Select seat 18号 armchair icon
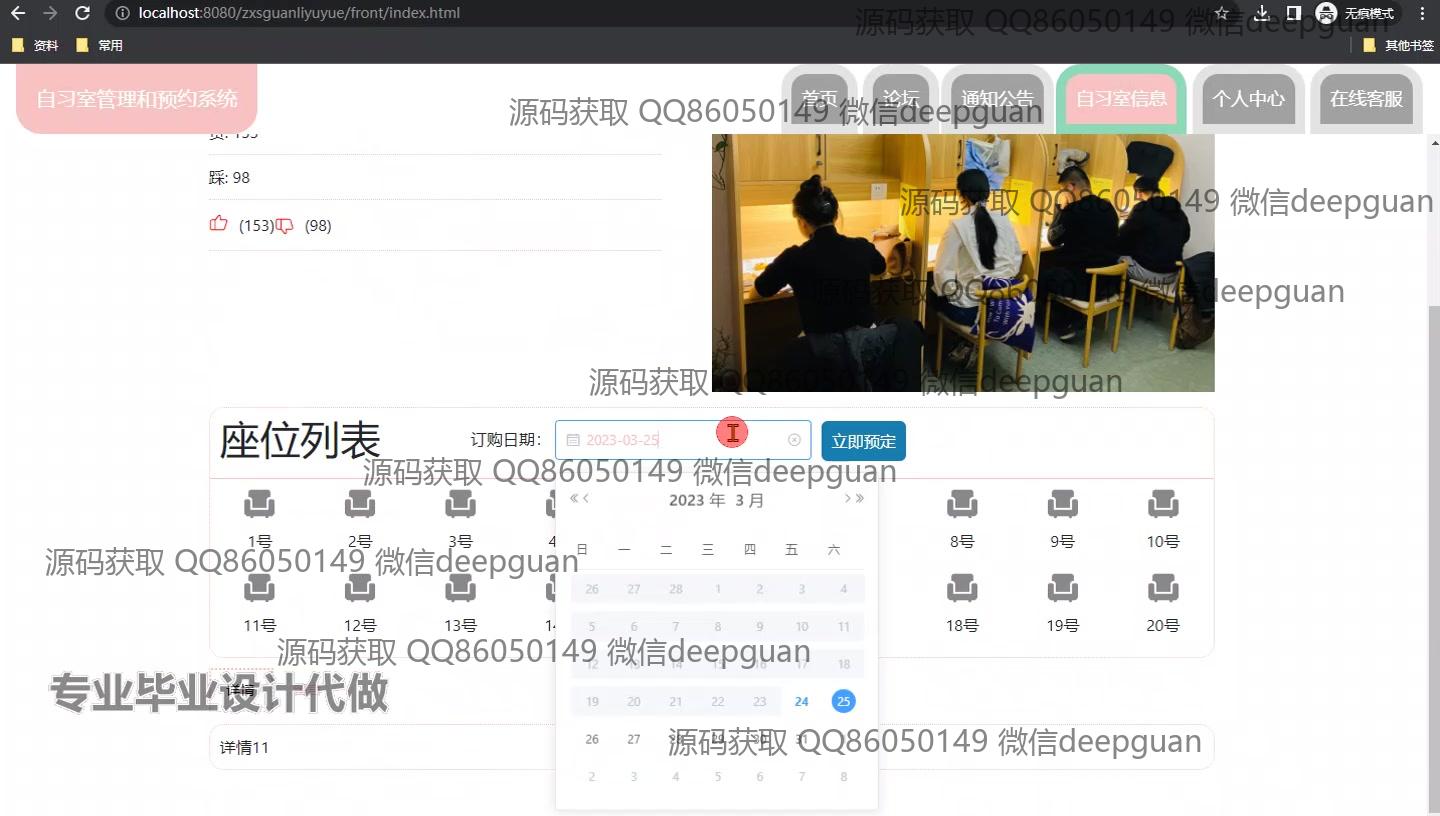The image size is (1440, 816). pos(962,588)
